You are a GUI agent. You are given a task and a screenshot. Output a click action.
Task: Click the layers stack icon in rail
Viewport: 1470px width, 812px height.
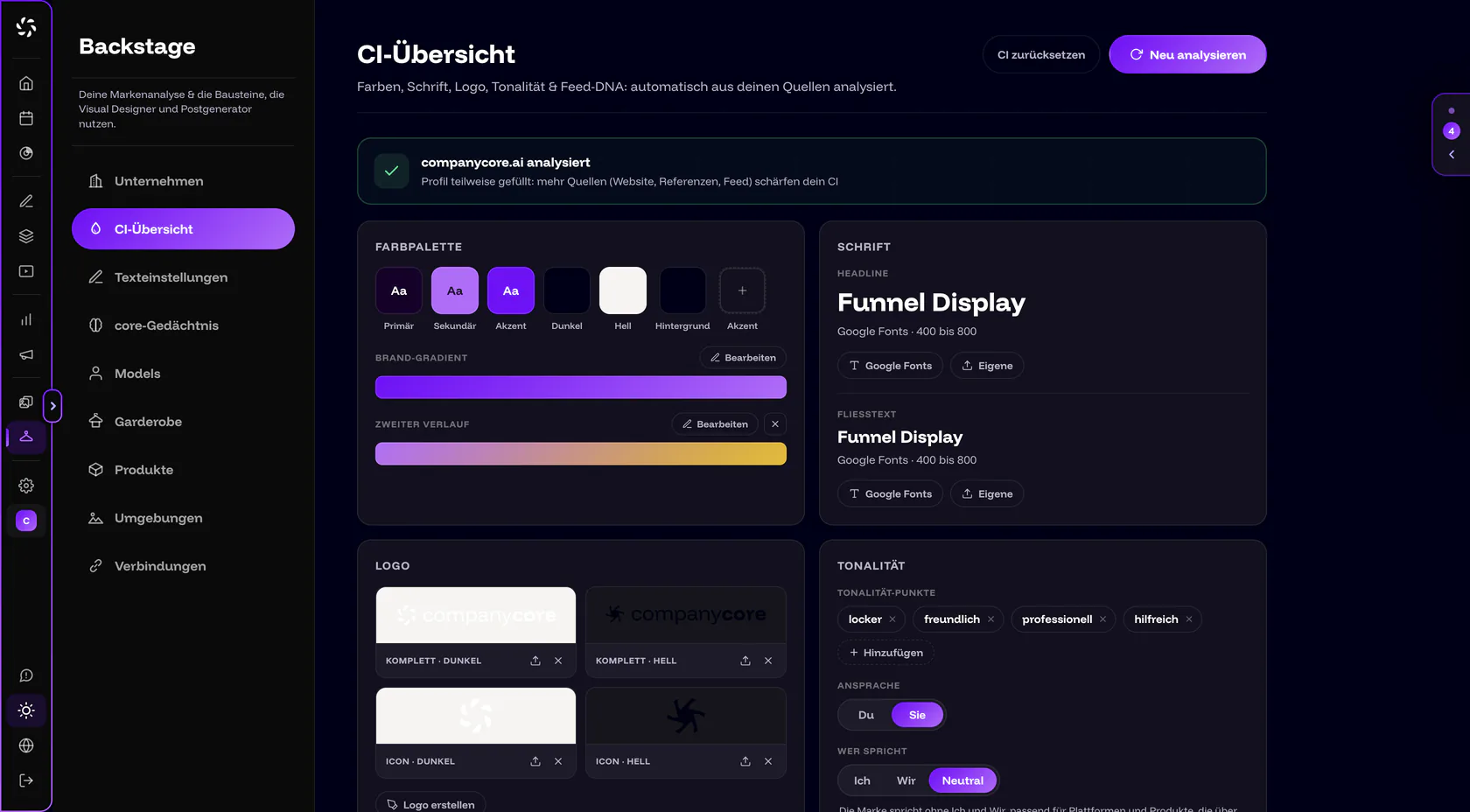26,236
